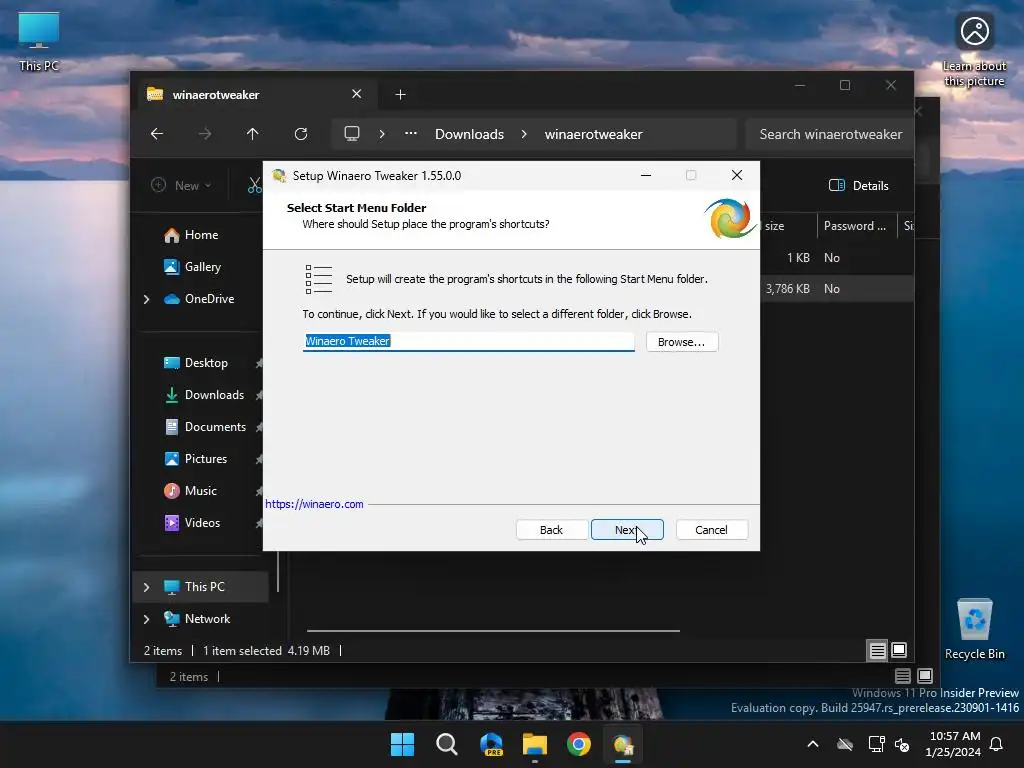Go up one folder level in Explorer

click(253, 134)
